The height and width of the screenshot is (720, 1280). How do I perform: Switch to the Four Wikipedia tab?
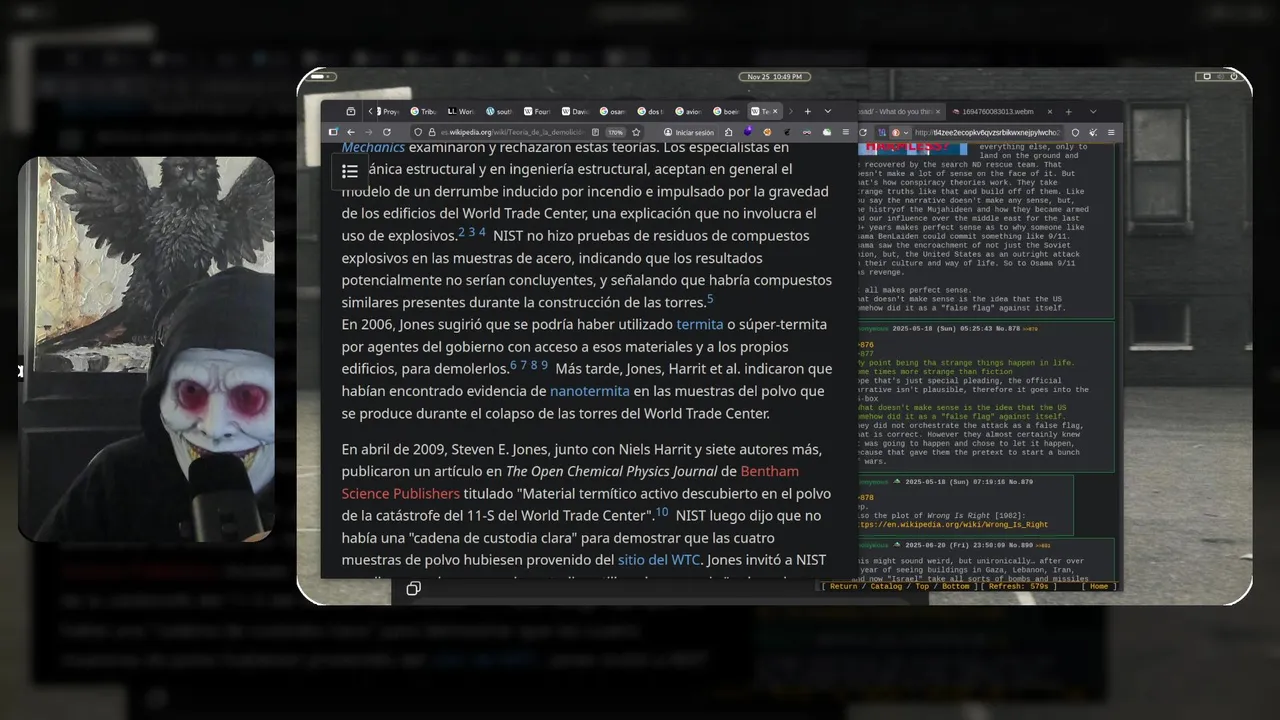click(x=537, y=111)
